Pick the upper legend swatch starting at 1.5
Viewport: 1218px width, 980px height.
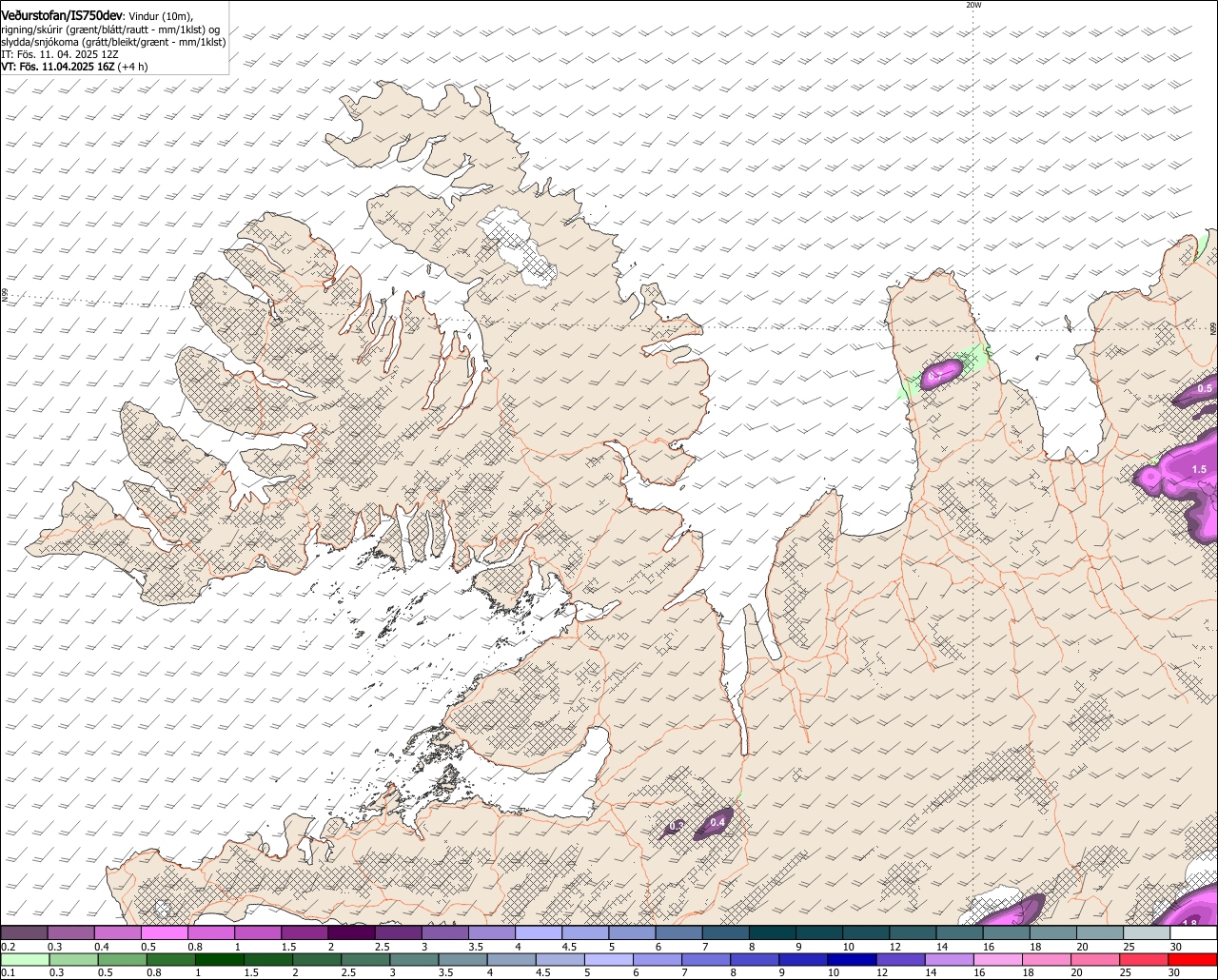coord(304,933)
